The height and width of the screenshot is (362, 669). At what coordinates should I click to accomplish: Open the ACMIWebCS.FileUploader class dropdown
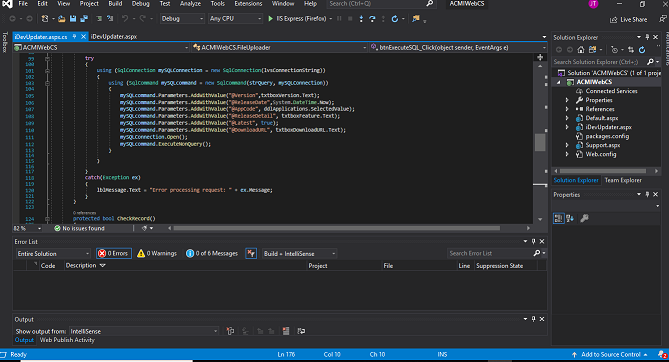pos(279,47)
